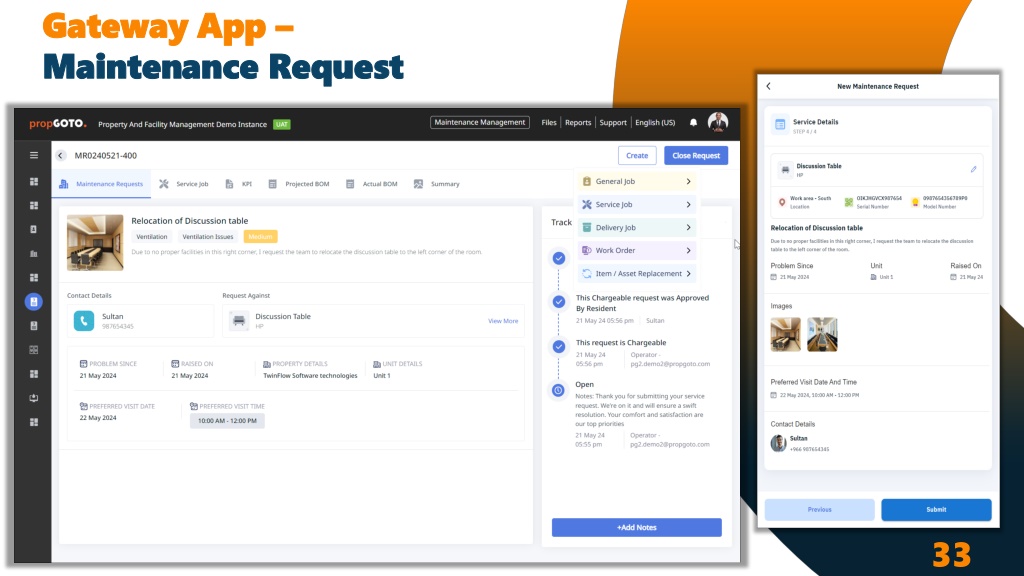Open the download tray sidebar icon
This screenshot has width=1024, height=576.
(x=34, y=398)
